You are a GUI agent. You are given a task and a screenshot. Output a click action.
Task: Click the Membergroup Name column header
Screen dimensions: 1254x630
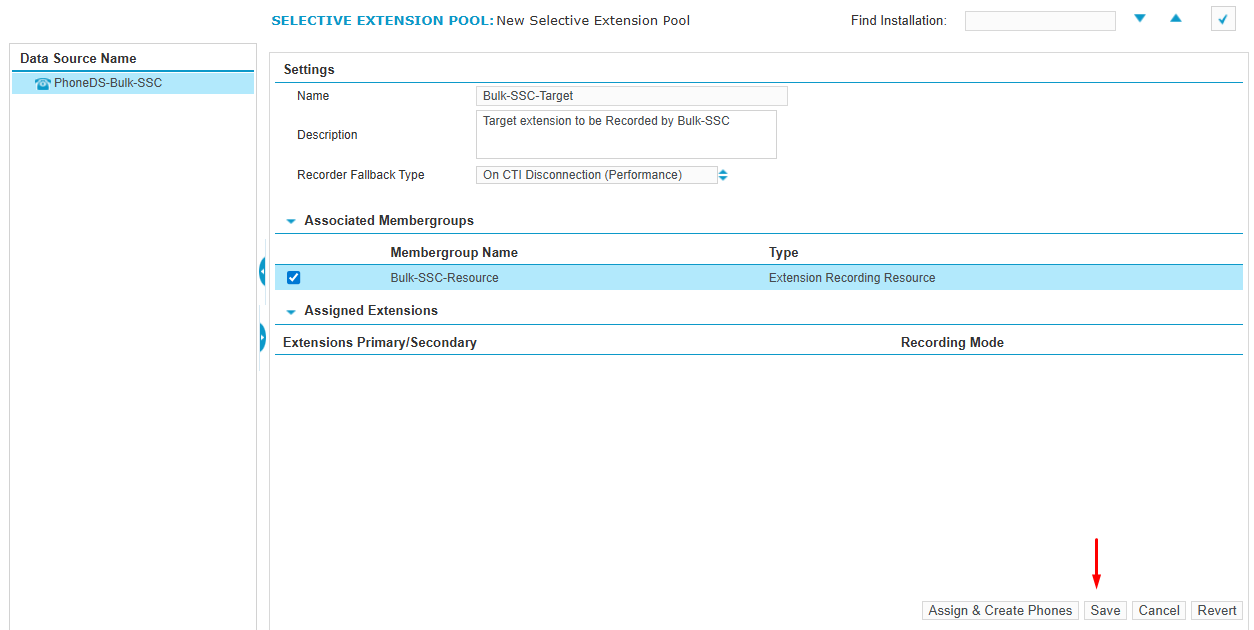454,252
